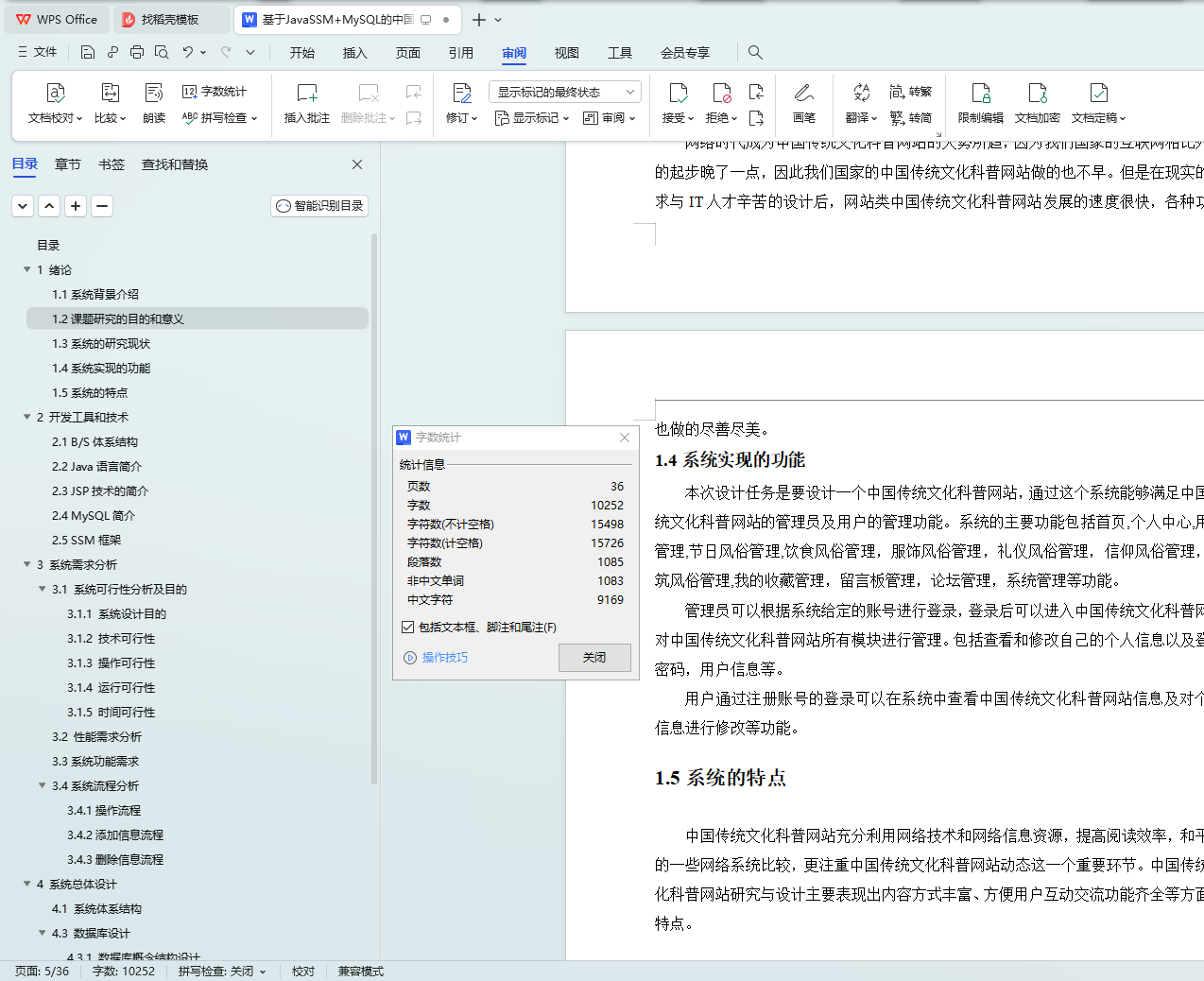Click the 修订 track changes icon

[x=462, y=93]
